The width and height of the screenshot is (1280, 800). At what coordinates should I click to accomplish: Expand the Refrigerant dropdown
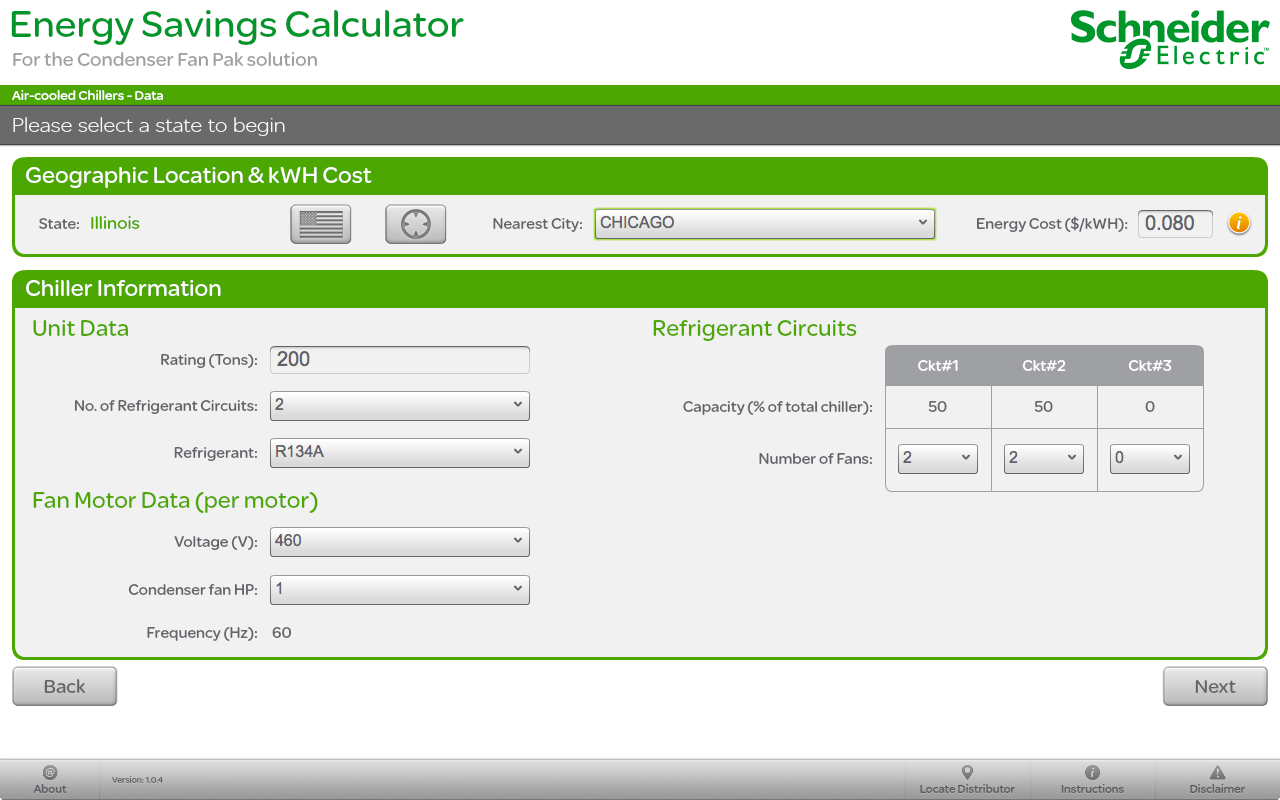click(x=400, y=452)
